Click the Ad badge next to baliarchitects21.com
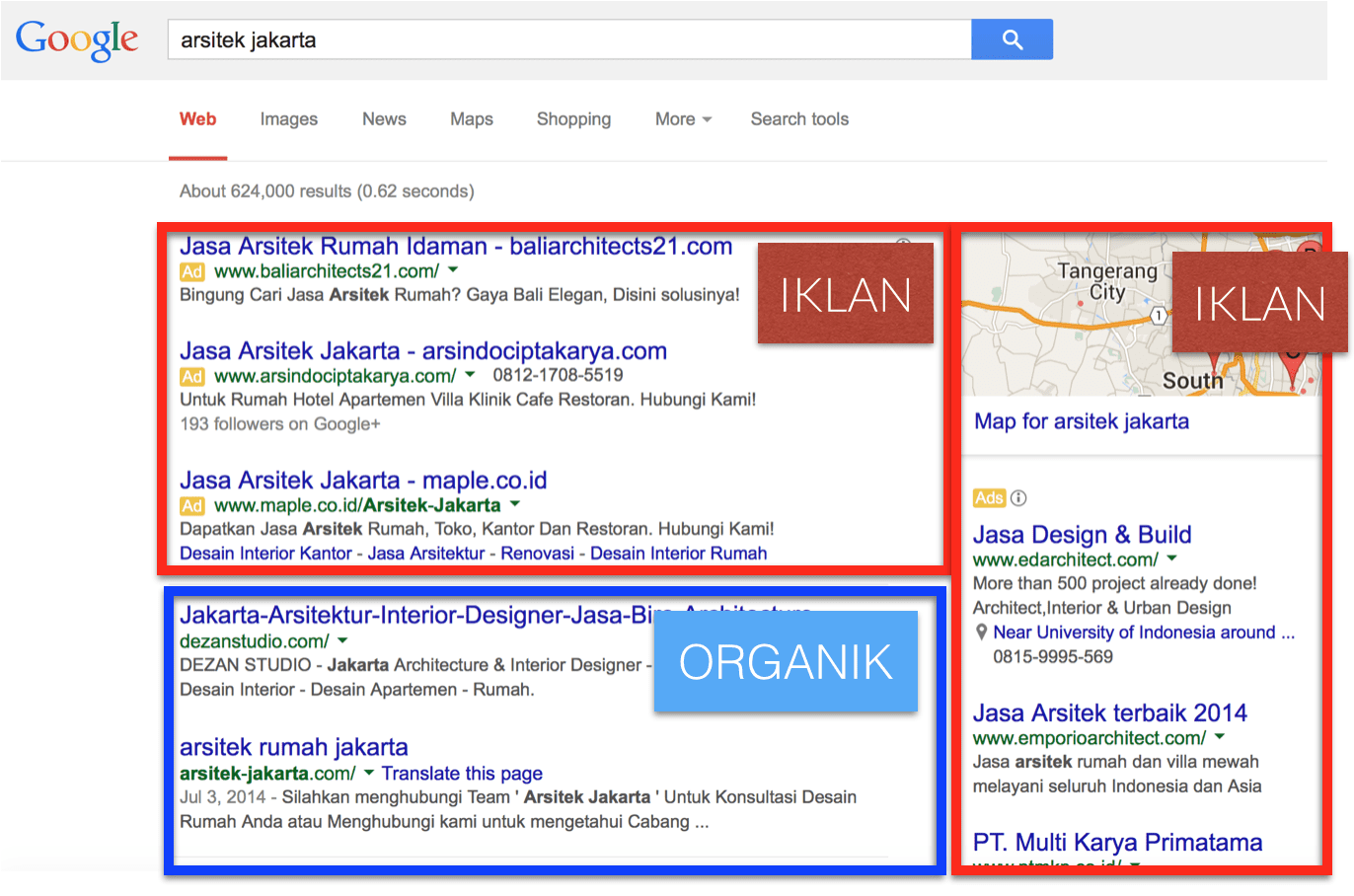Image resolution: width=1354 pixels, height=896 pixels. click(x=192, y=272)
